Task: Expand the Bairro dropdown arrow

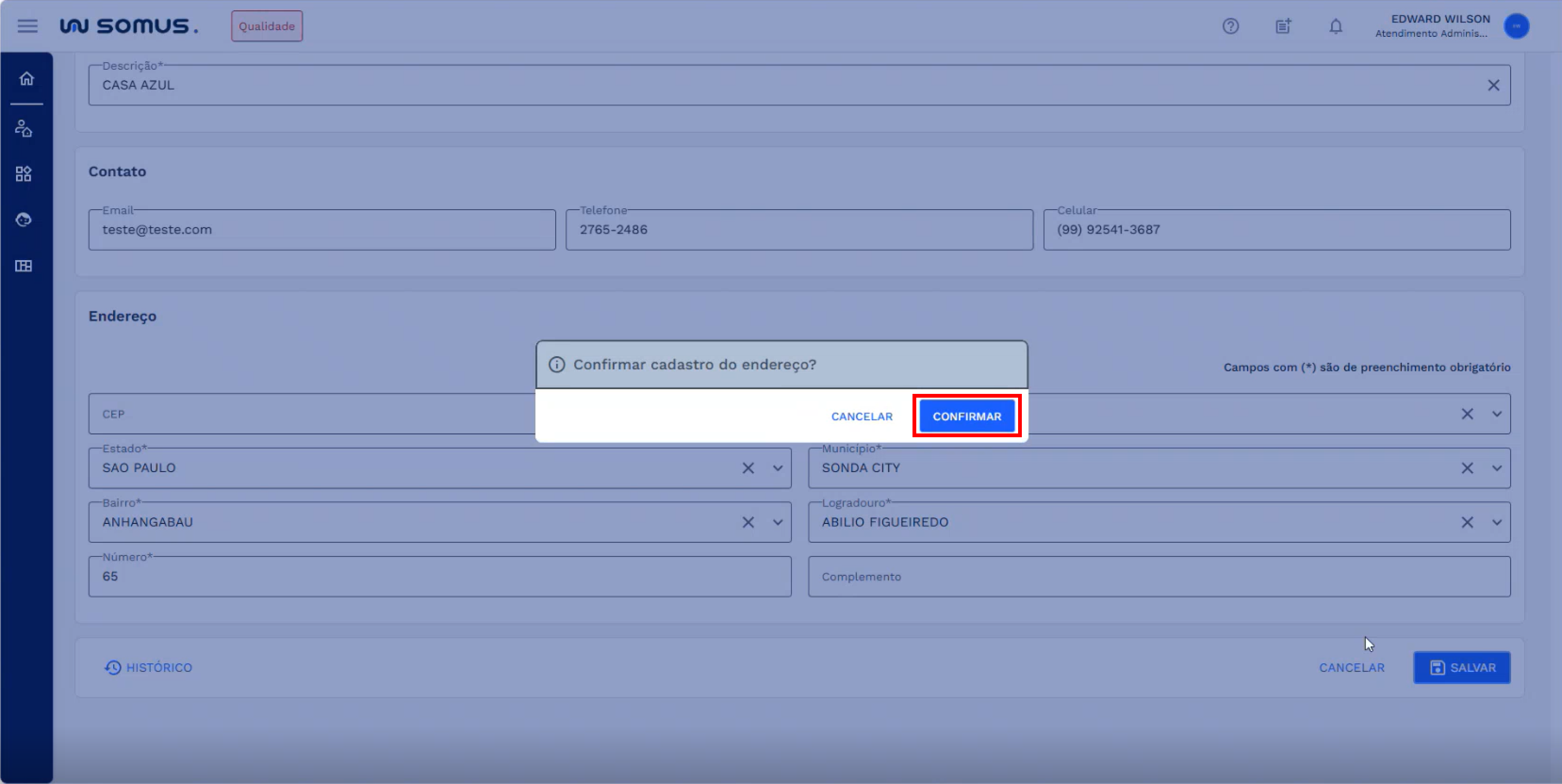Action: [x=777, y=522]
